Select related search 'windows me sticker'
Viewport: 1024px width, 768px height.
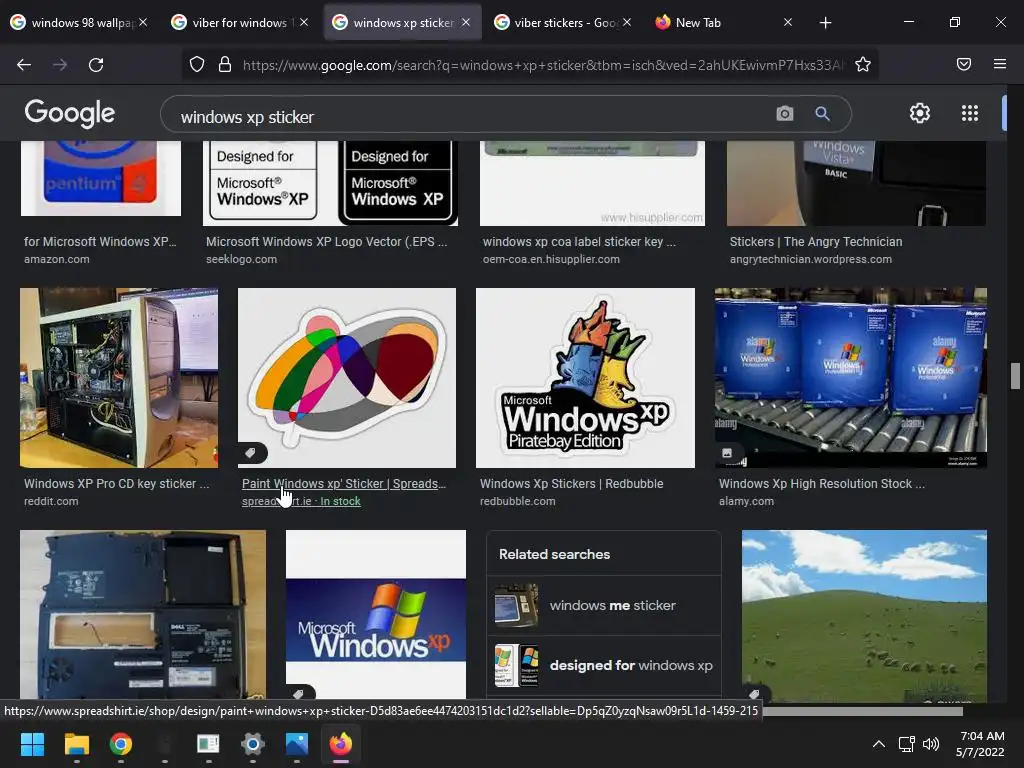point(603,605)
